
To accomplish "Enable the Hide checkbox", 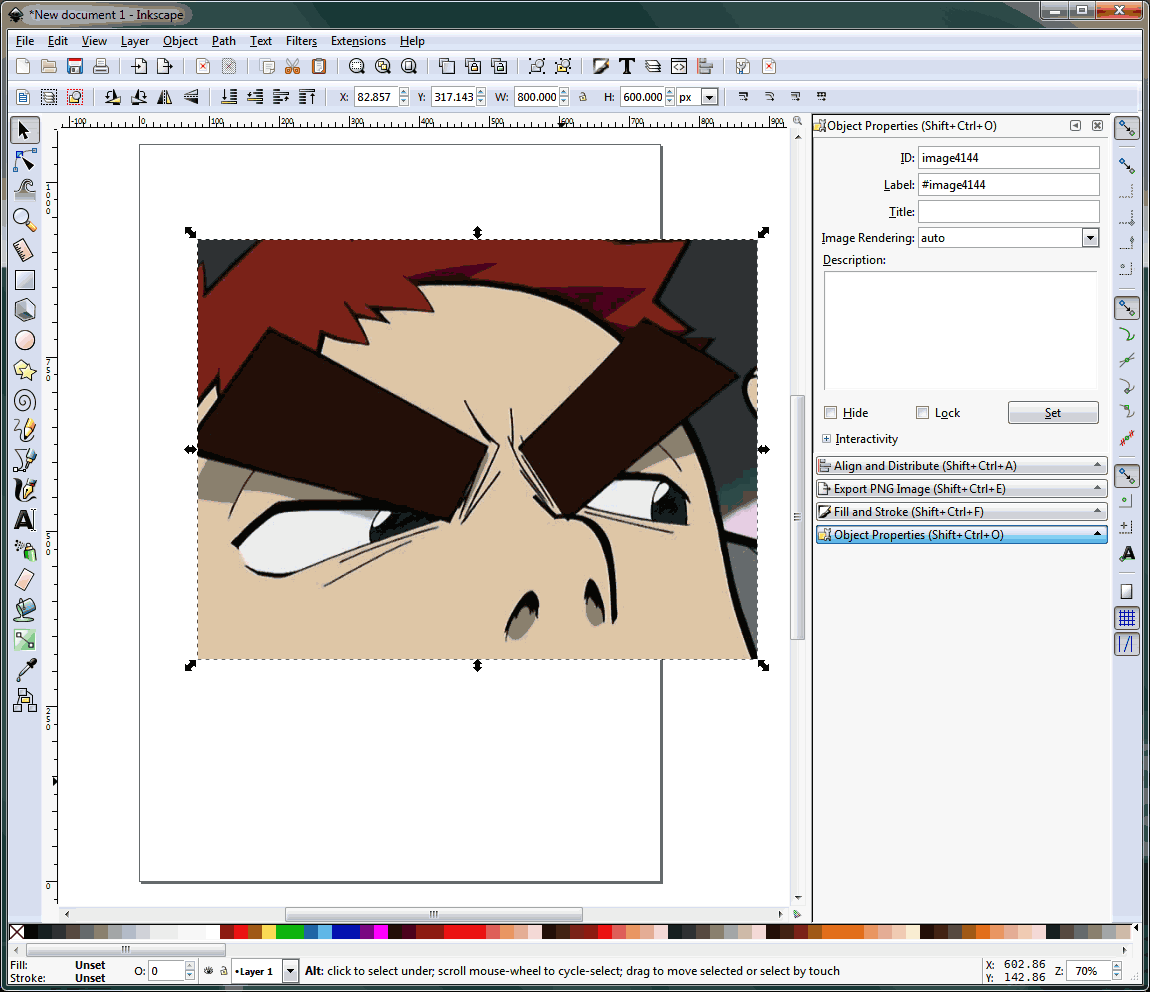I will click(x=830, y=413).
